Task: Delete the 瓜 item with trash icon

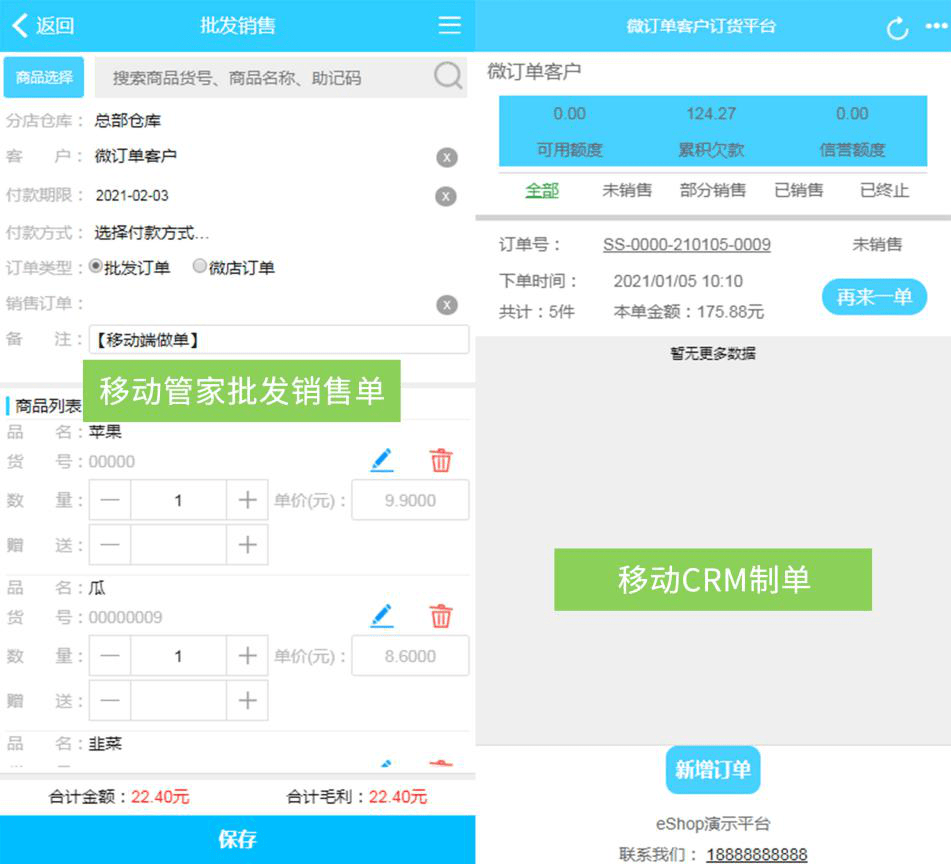Action: tap(441, 616)
